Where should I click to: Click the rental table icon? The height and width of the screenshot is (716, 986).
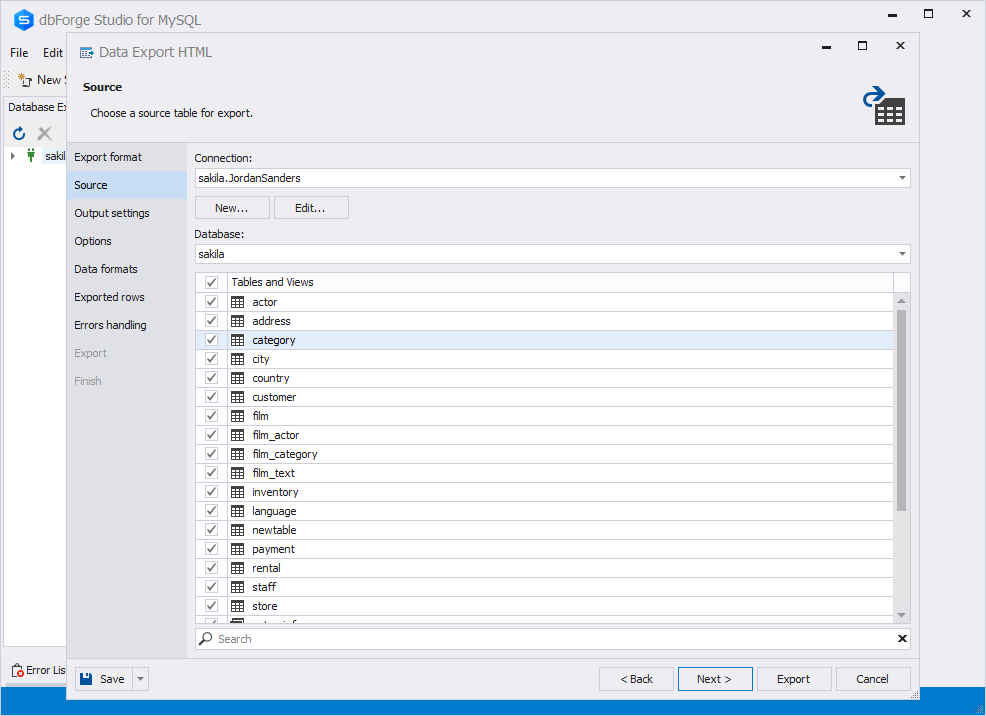[x=238, y=568]
